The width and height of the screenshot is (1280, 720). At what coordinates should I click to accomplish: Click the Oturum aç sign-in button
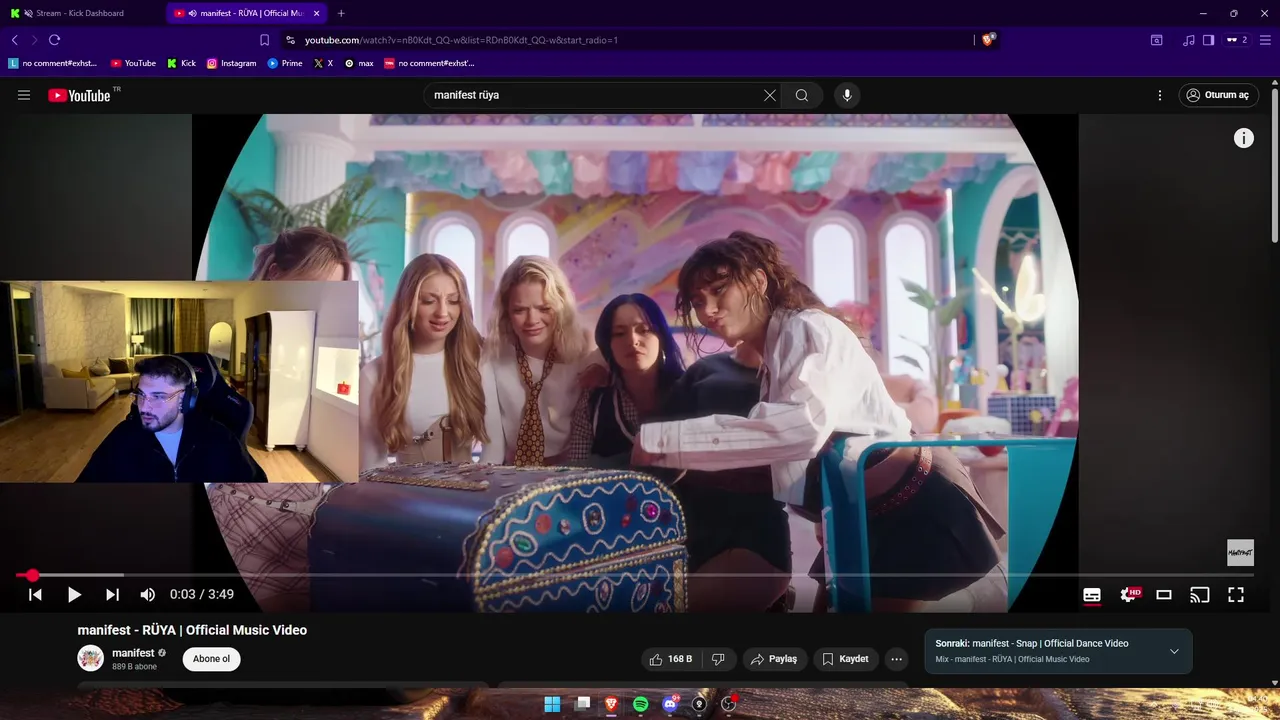[x=1217, y=95]
